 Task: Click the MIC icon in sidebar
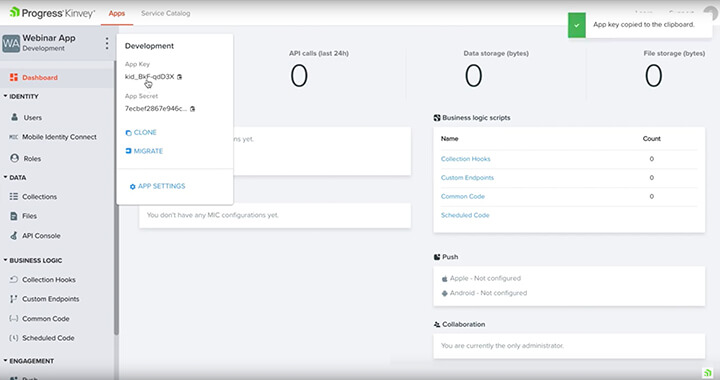[14, 137]
